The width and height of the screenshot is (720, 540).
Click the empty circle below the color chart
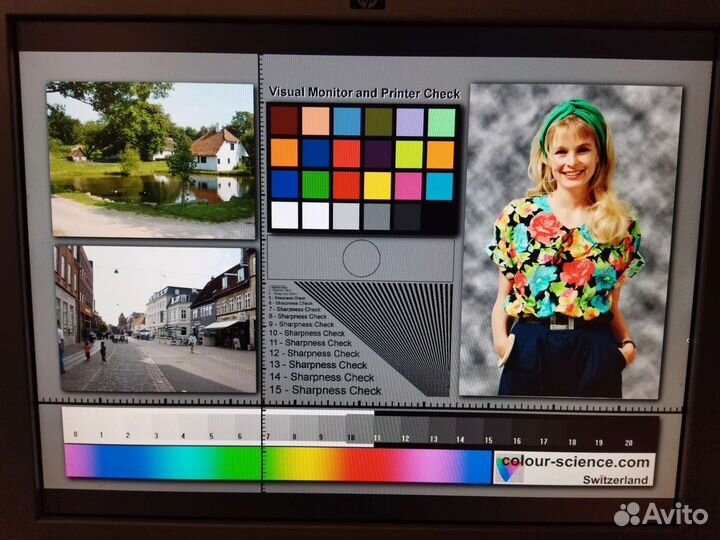(x=361, y=258)
